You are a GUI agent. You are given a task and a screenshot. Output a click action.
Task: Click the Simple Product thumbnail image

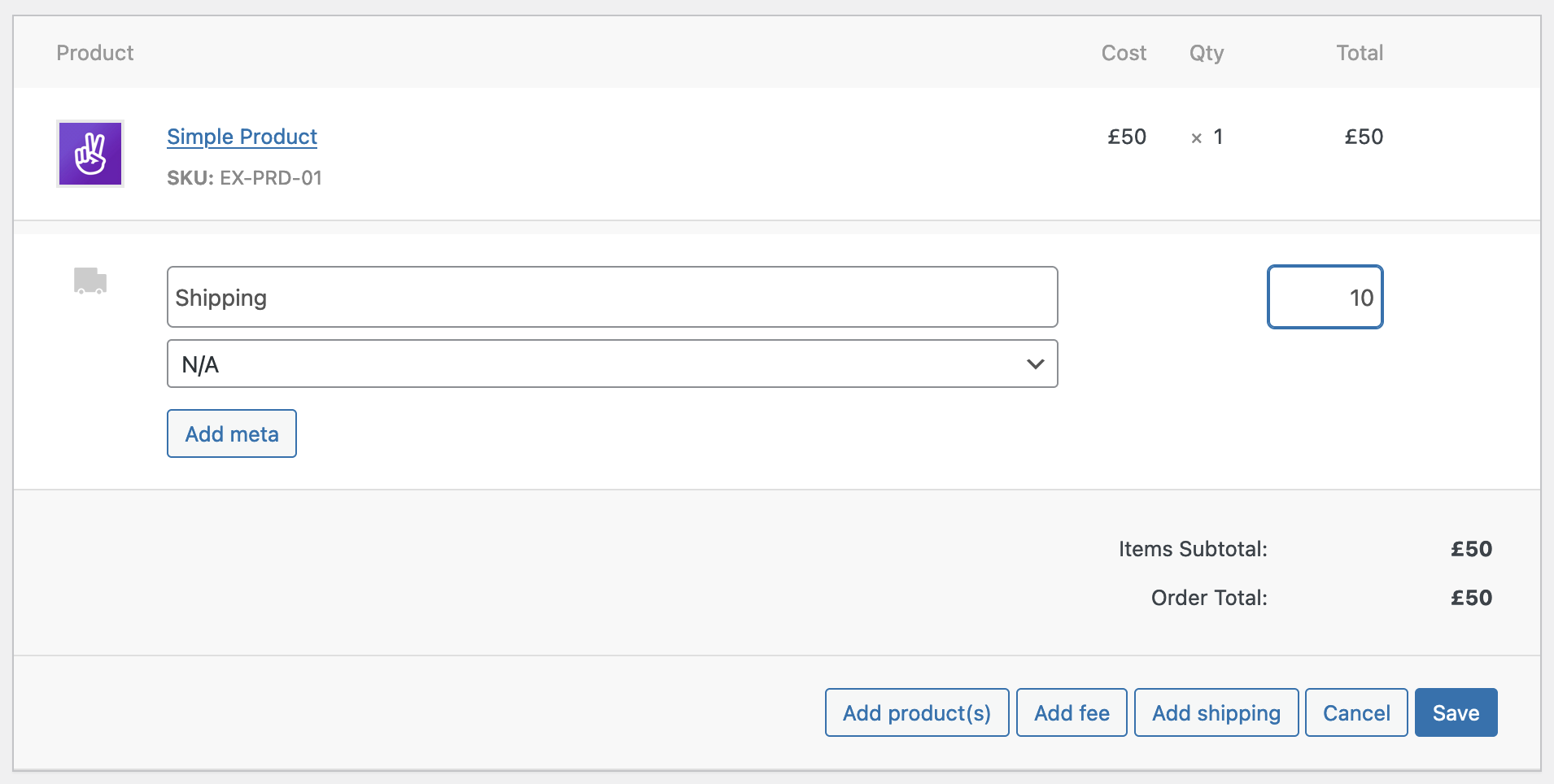pos(89,154)
